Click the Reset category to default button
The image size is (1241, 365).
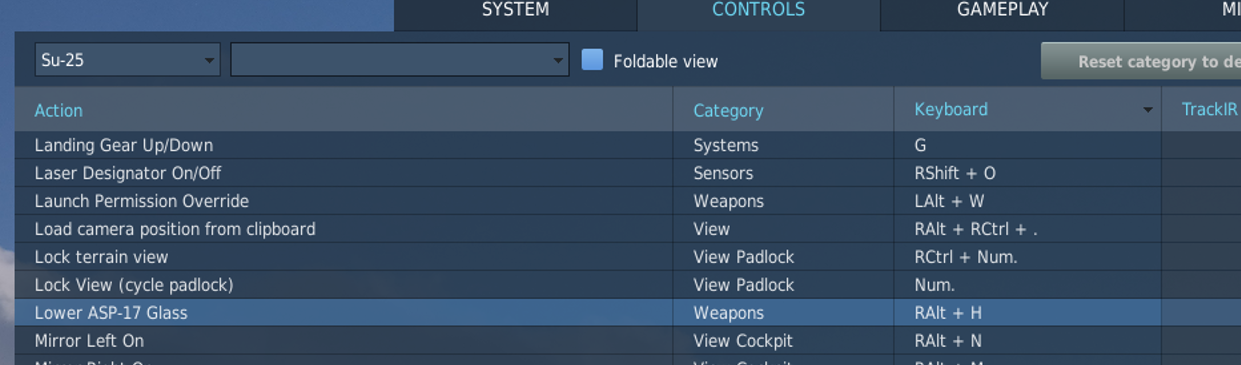coord(1141,61)
